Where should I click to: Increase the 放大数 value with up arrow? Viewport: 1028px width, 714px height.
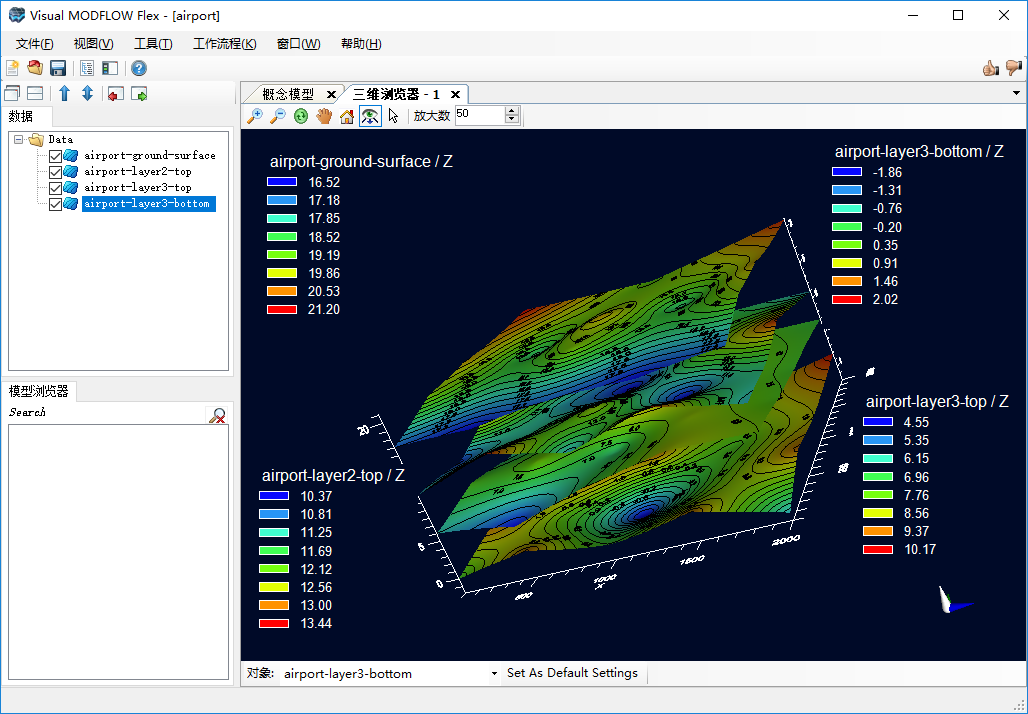(x=512, y=111)
